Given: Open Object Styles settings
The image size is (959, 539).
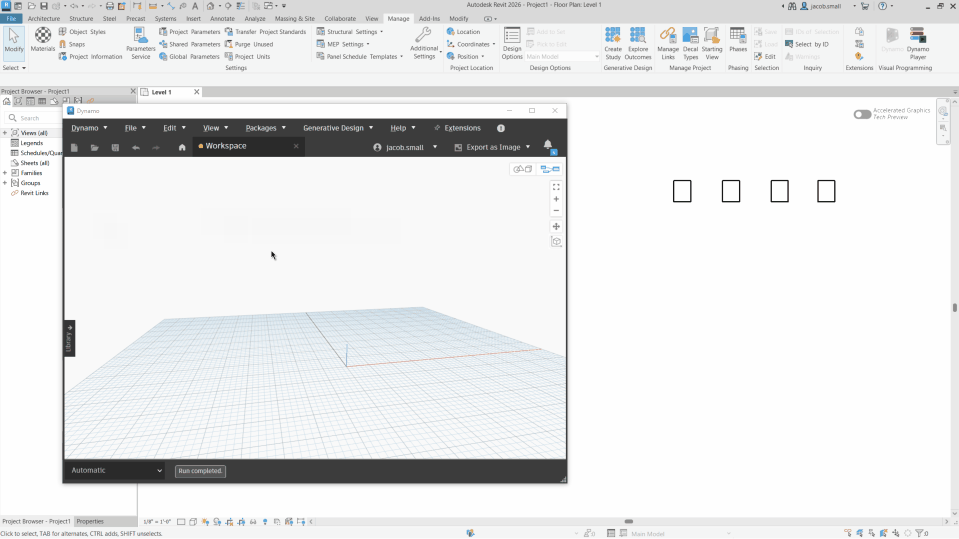Looking at the screenshot, I should click(x=82, y=32).
